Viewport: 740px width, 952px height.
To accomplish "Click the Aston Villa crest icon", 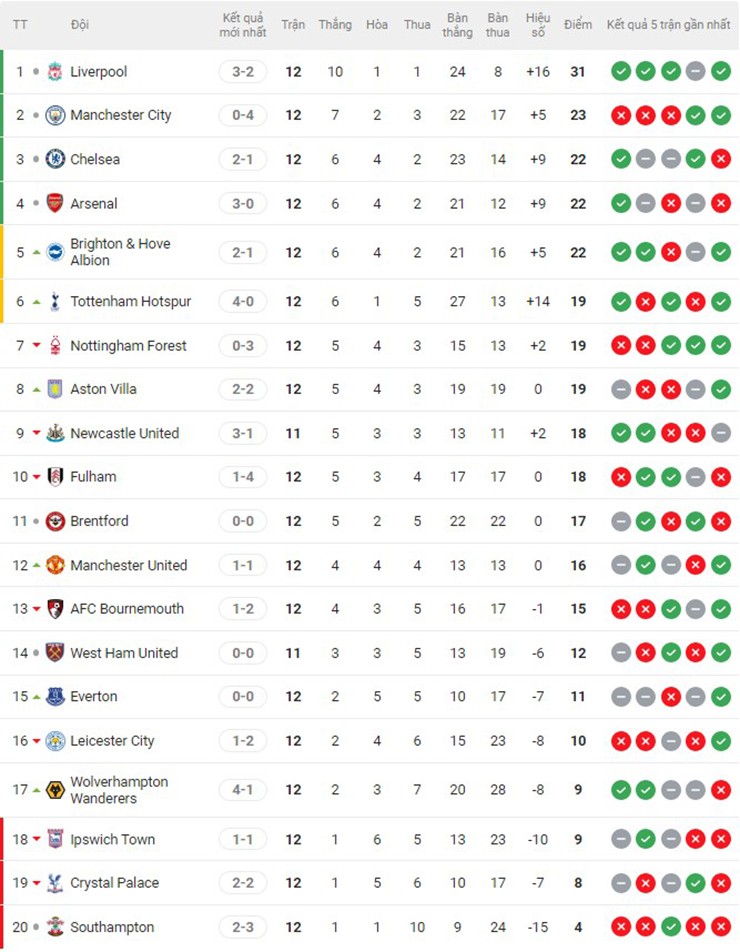I will pos(55,389).
